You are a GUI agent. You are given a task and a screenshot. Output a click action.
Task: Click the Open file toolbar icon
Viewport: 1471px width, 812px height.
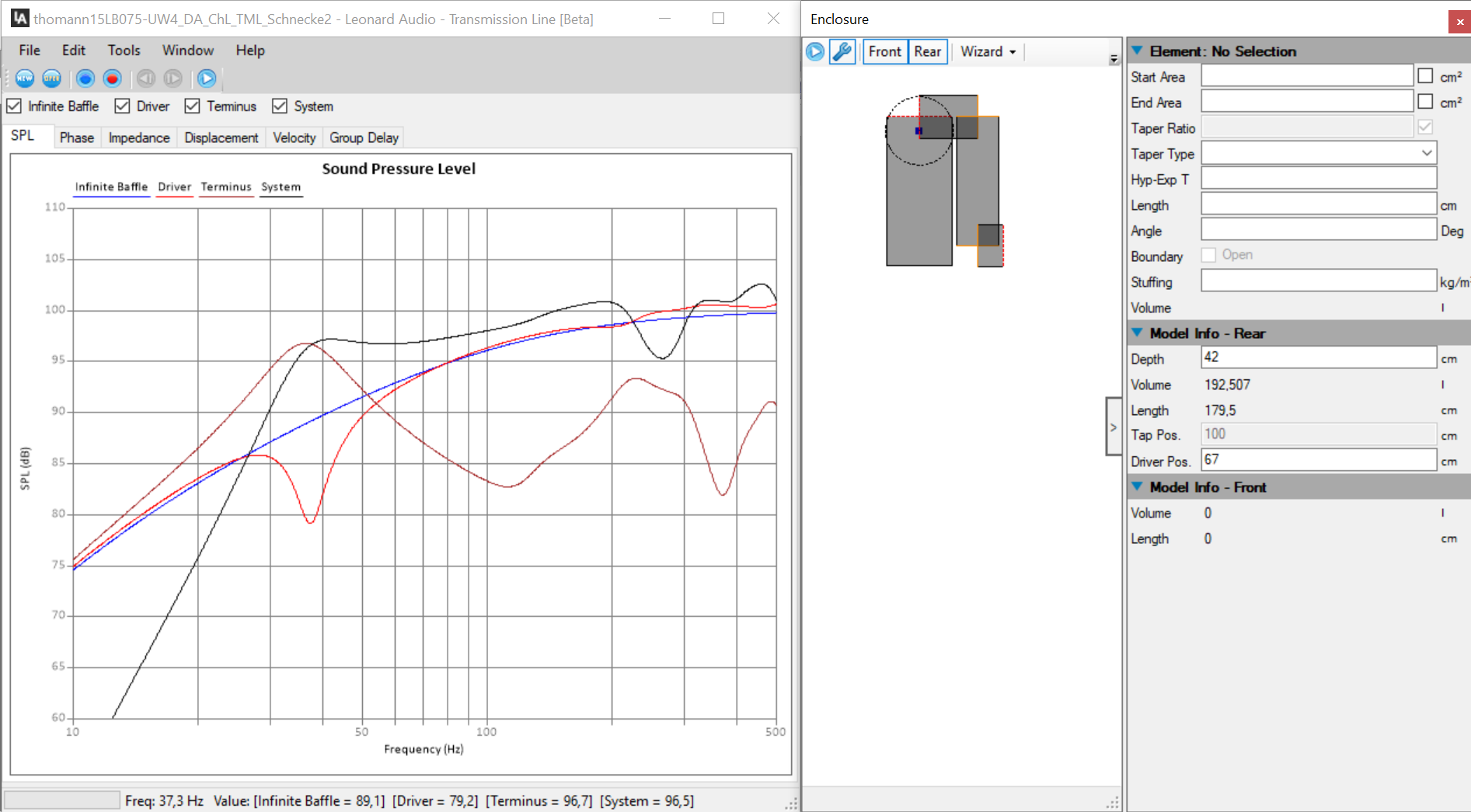pos(51,78)
